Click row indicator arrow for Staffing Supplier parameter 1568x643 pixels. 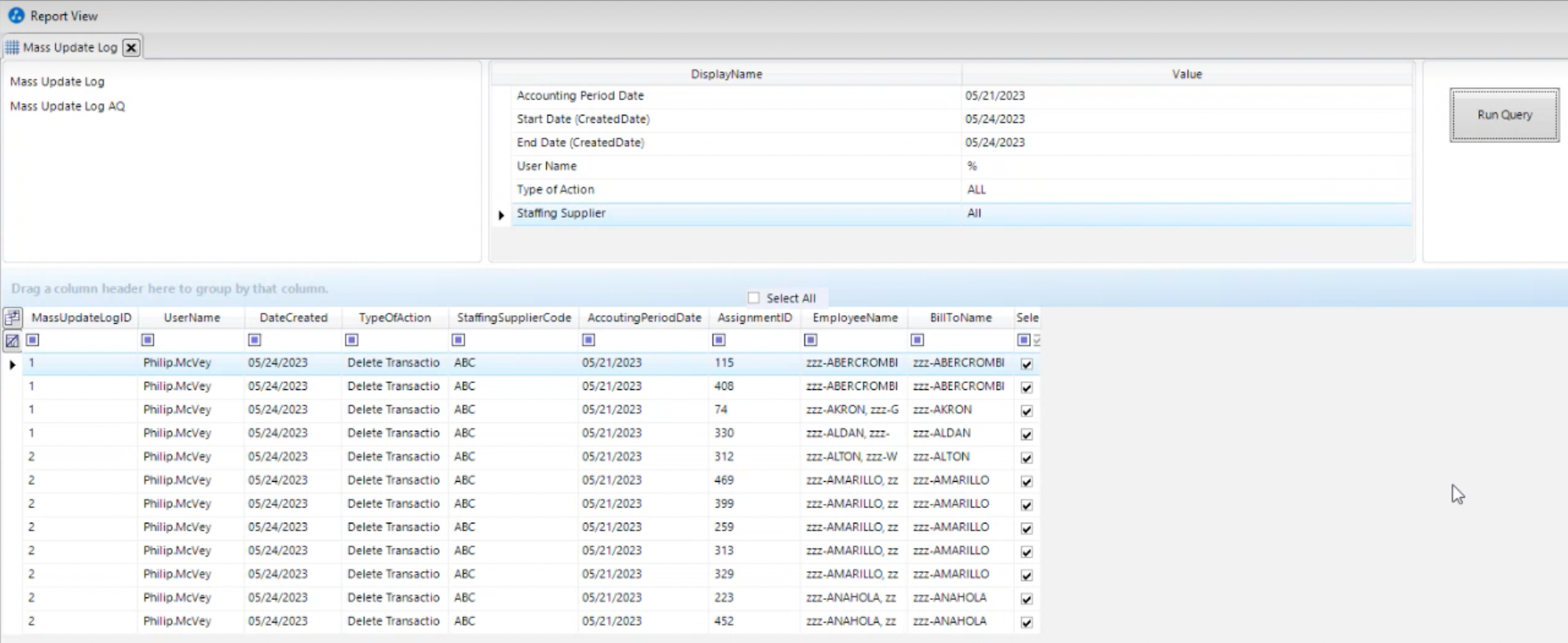click(501, 215)
